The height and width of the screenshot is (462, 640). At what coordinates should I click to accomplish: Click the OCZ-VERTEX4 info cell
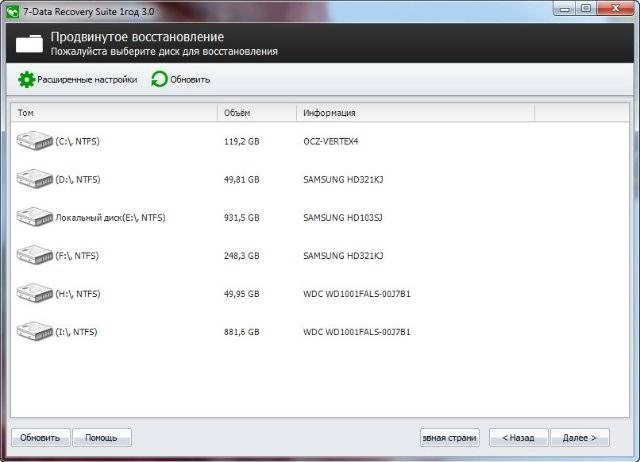pyautogui.click(x=331, y=142)
